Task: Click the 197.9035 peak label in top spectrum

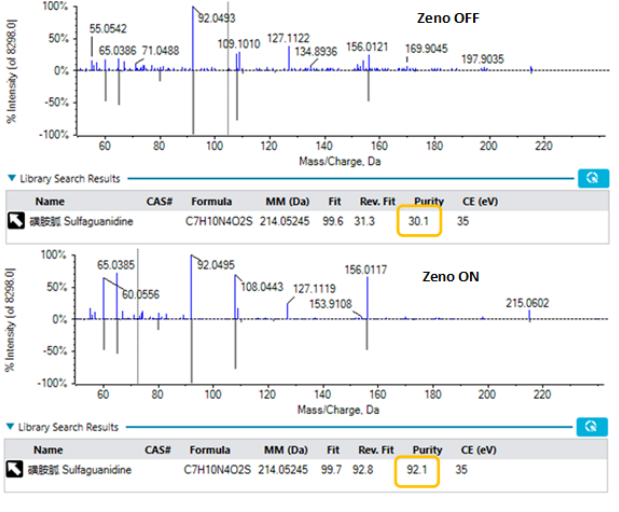Action: pyautogui.click(x=483, y=58)
